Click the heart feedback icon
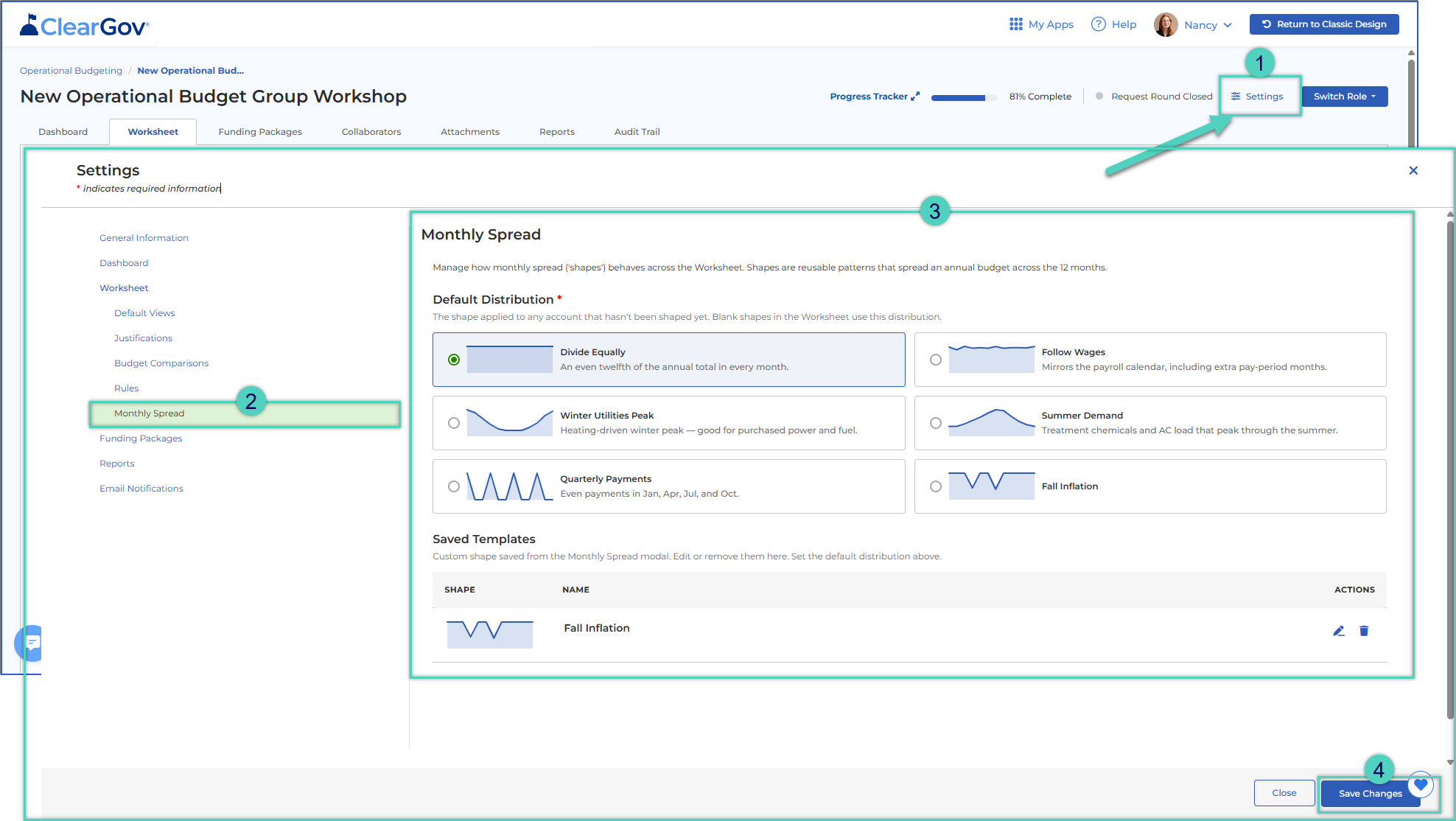Screen dimensions: 1456x821 [1421, 785]
